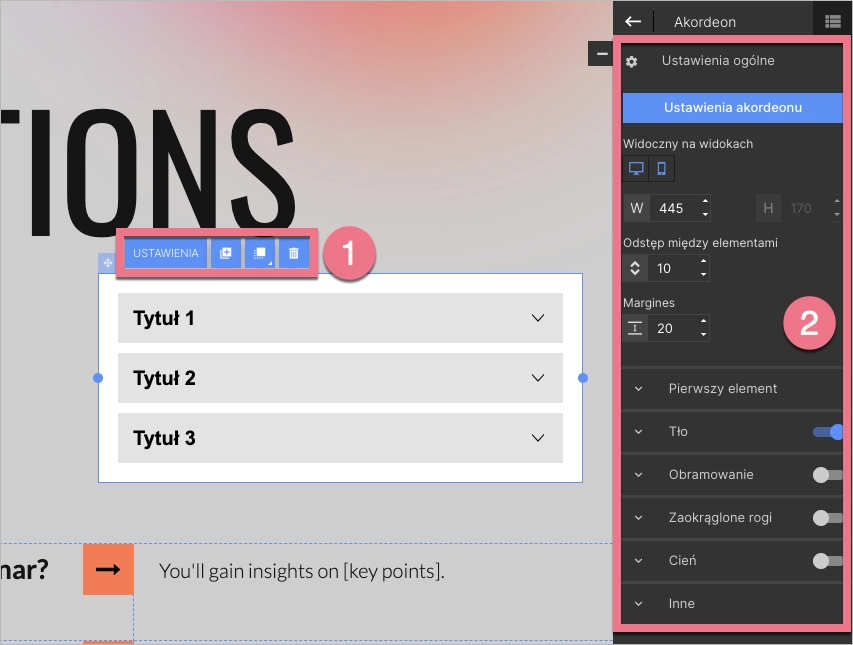Collapse the panel with the minus button
This screenshot has width=853, height=645.
tap(601, 53)
